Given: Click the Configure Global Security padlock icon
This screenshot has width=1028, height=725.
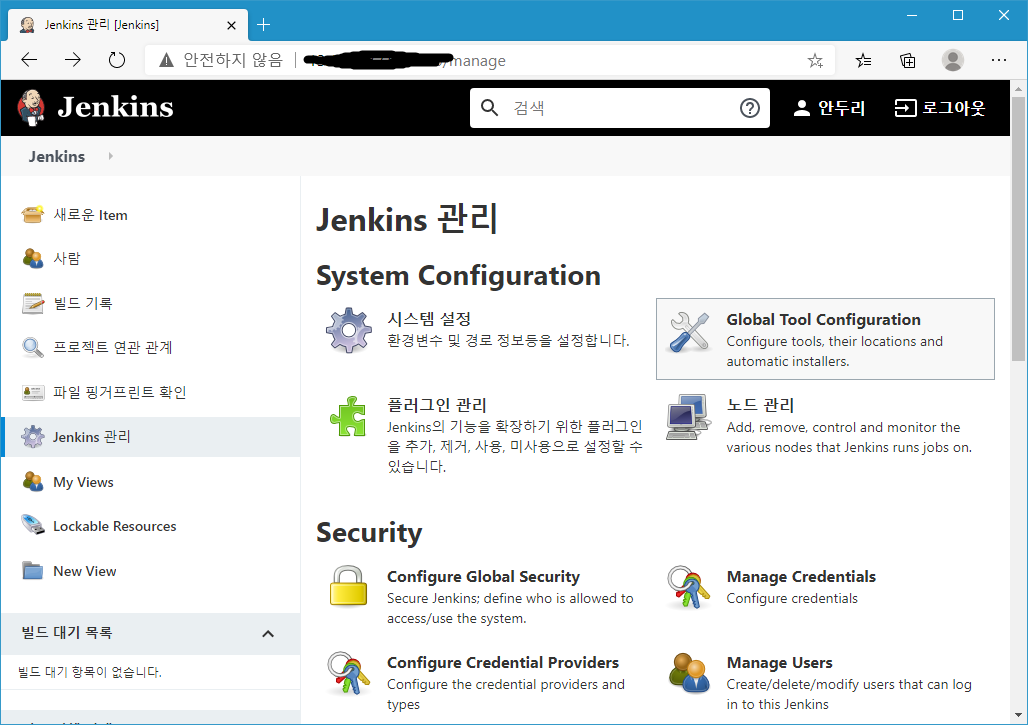Looking at the screenshot, I should pos(348,585).
